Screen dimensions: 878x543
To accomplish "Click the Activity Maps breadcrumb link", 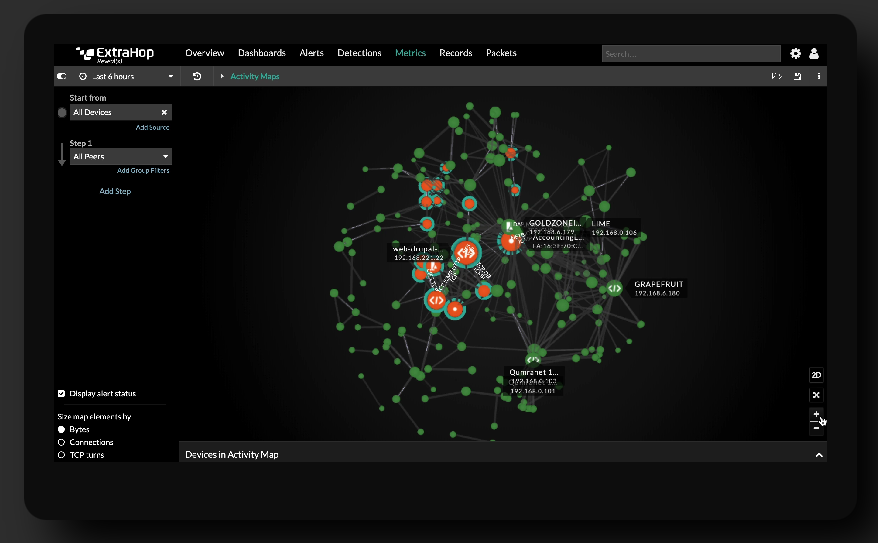I will click(255, 76).
